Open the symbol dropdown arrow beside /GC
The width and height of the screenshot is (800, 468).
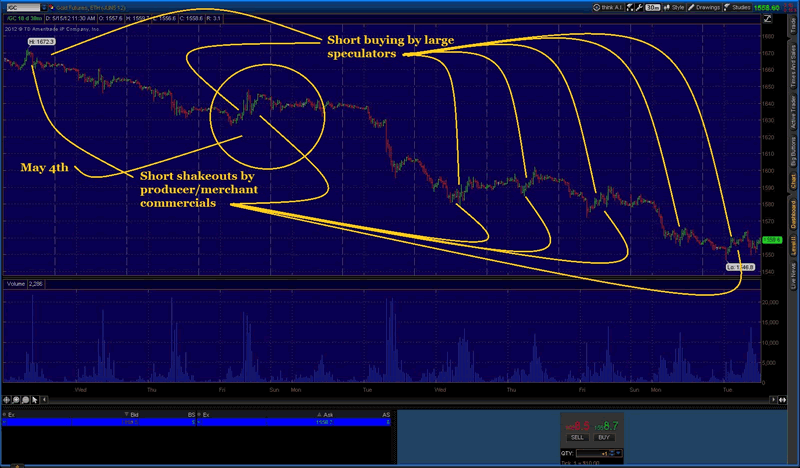[44, 8]
